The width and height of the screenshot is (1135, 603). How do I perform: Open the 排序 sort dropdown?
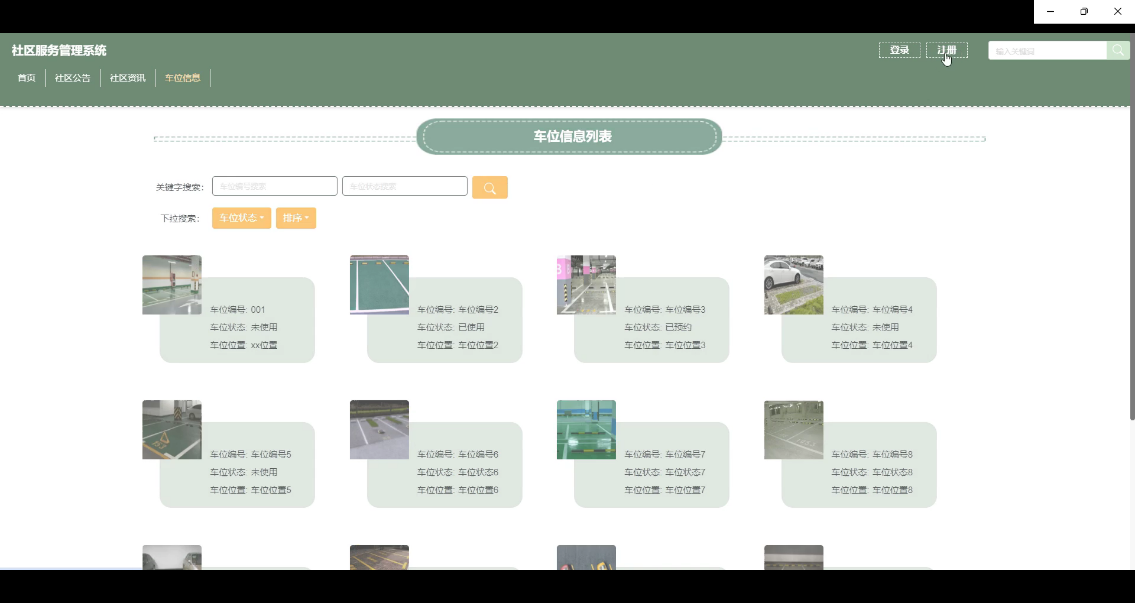coord(295,218)
